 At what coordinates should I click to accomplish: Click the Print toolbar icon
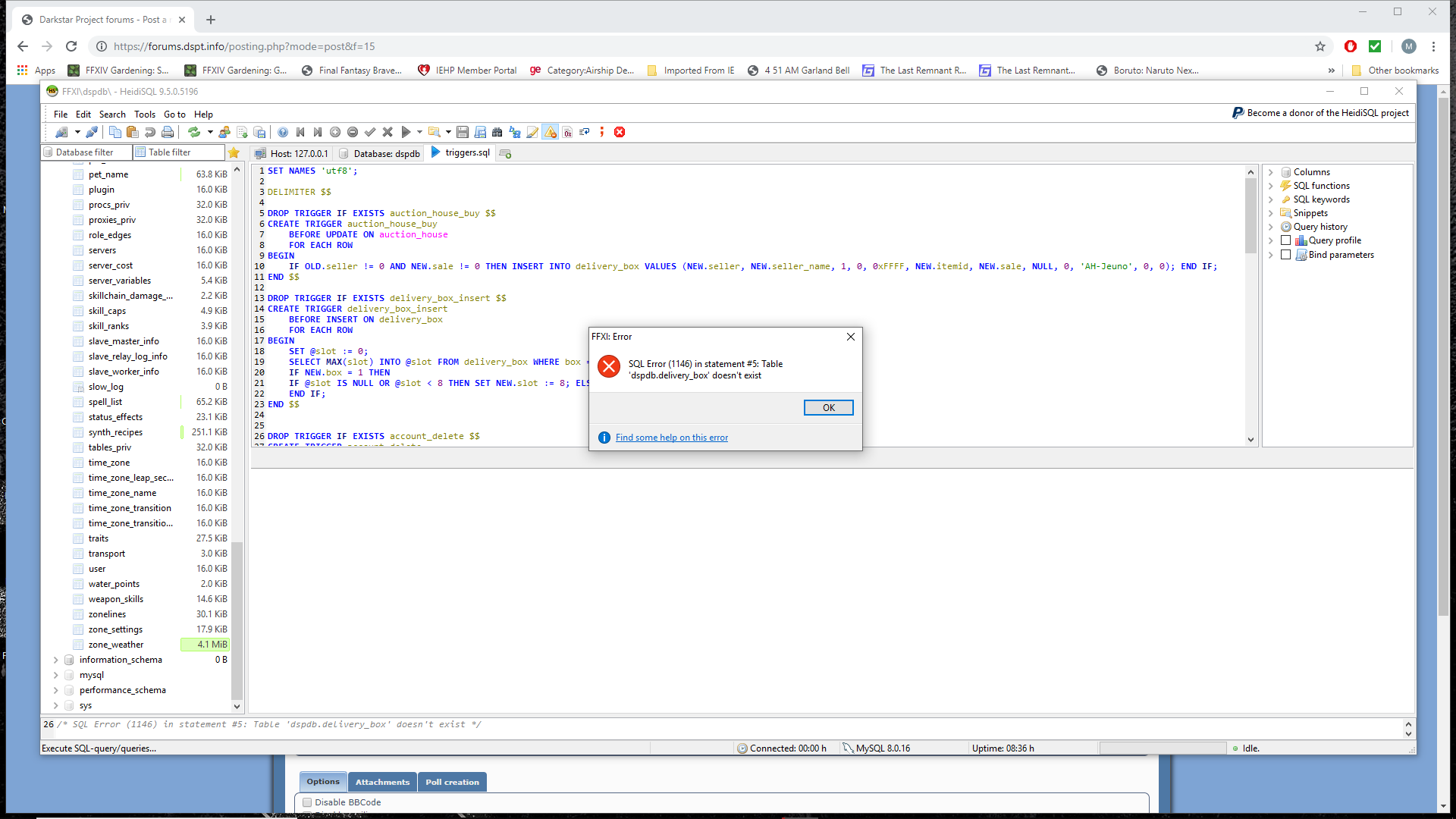click(168, 132)
